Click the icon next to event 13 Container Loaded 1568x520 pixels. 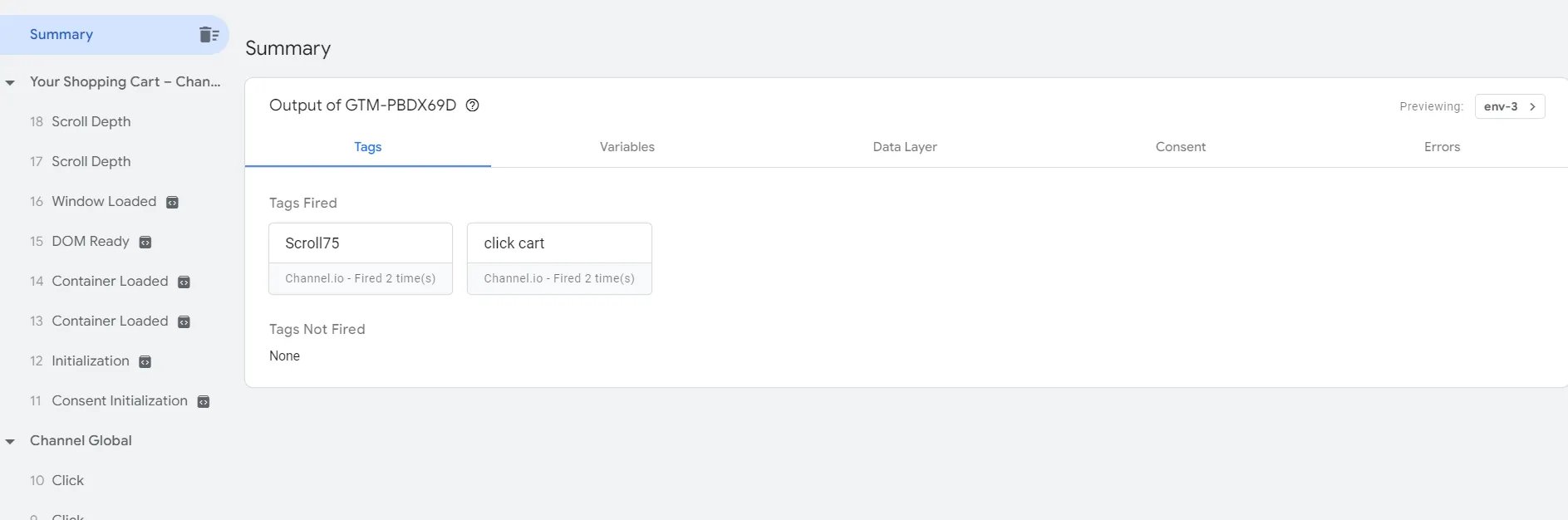[x=184, y=321]
